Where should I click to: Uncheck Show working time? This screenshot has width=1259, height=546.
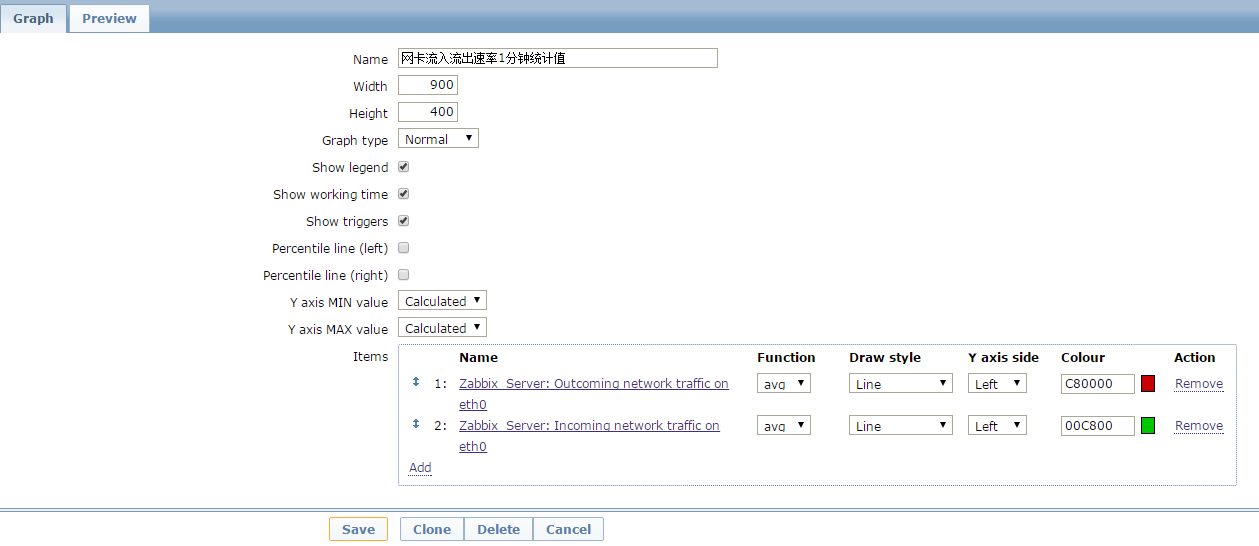tap(404, 194)
